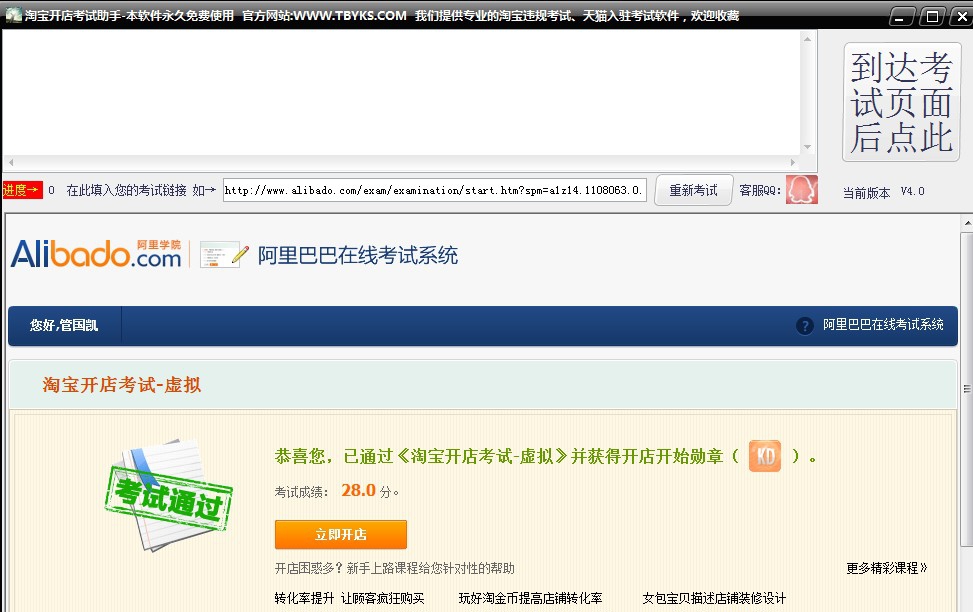
Task: Click the top text area's scroll up arrow
Action: click(807, 39)
